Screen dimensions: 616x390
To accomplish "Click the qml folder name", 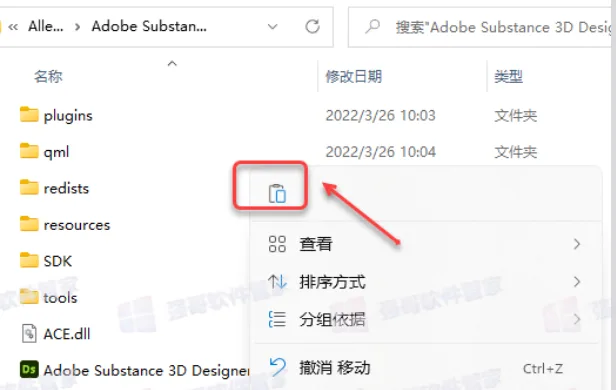I will click(x=56, y=152).
